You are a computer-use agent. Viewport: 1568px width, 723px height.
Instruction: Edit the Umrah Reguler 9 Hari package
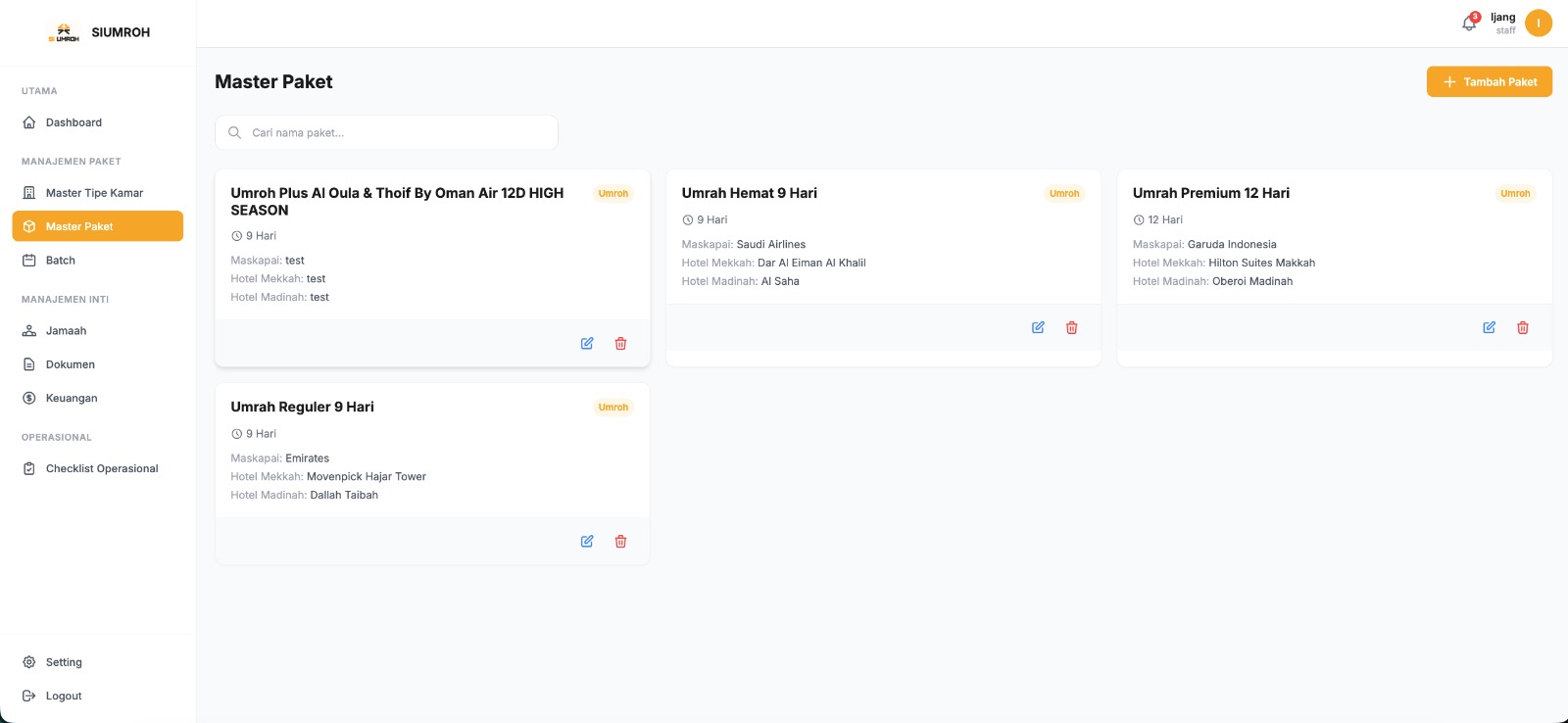[x=587, y=541]
